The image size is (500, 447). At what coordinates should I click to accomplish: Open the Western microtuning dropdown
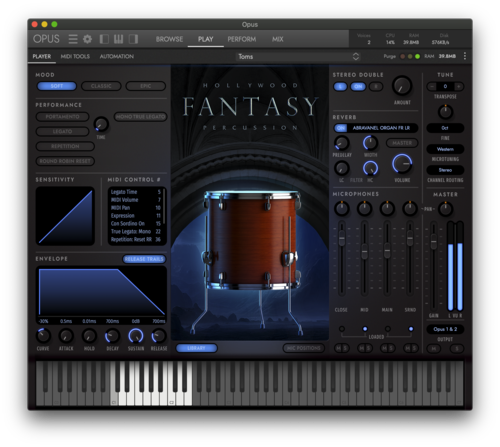tap(445, 149)
